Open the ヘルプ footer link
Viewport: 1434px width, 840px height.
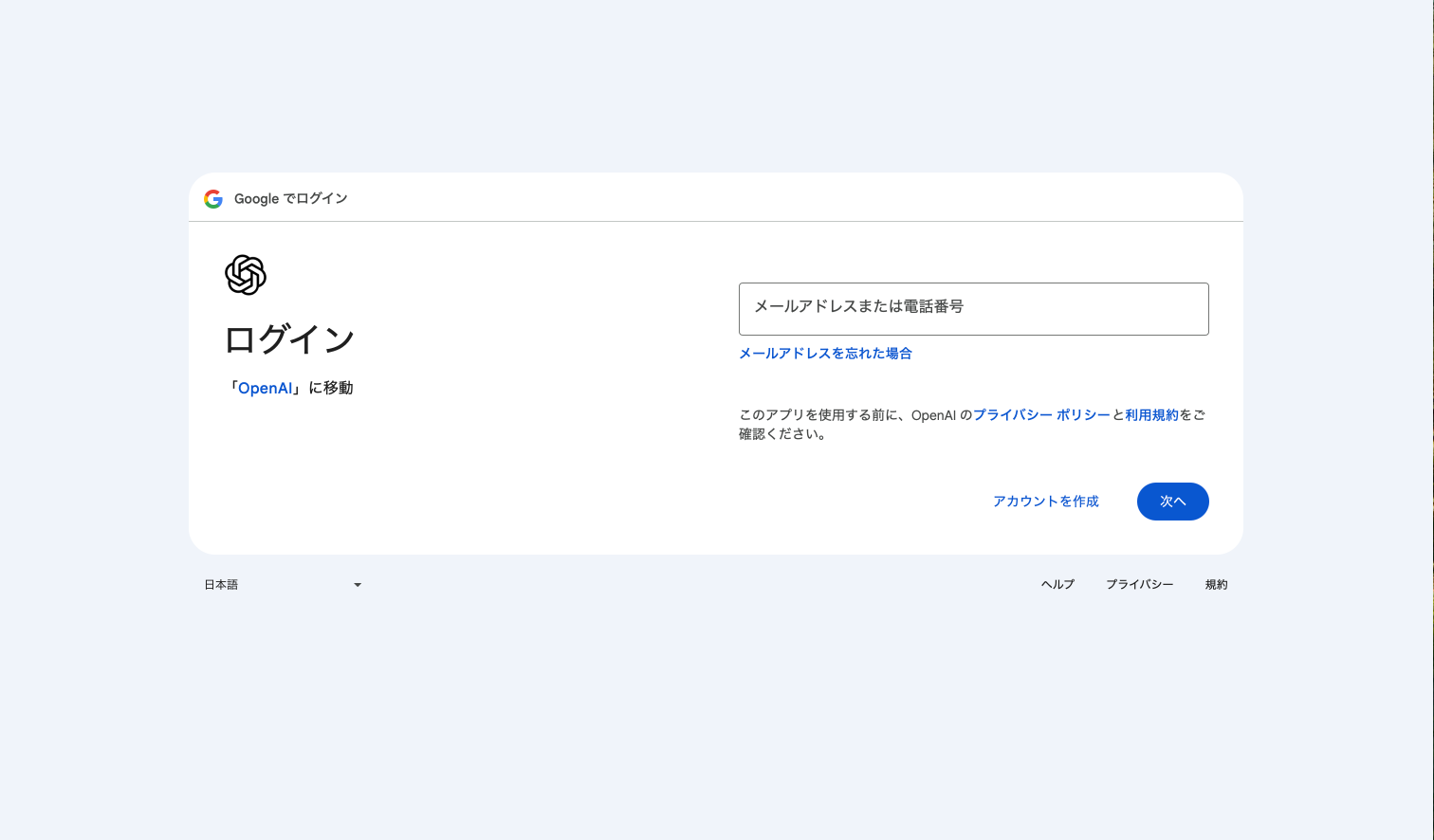[x=1057, y=584]
